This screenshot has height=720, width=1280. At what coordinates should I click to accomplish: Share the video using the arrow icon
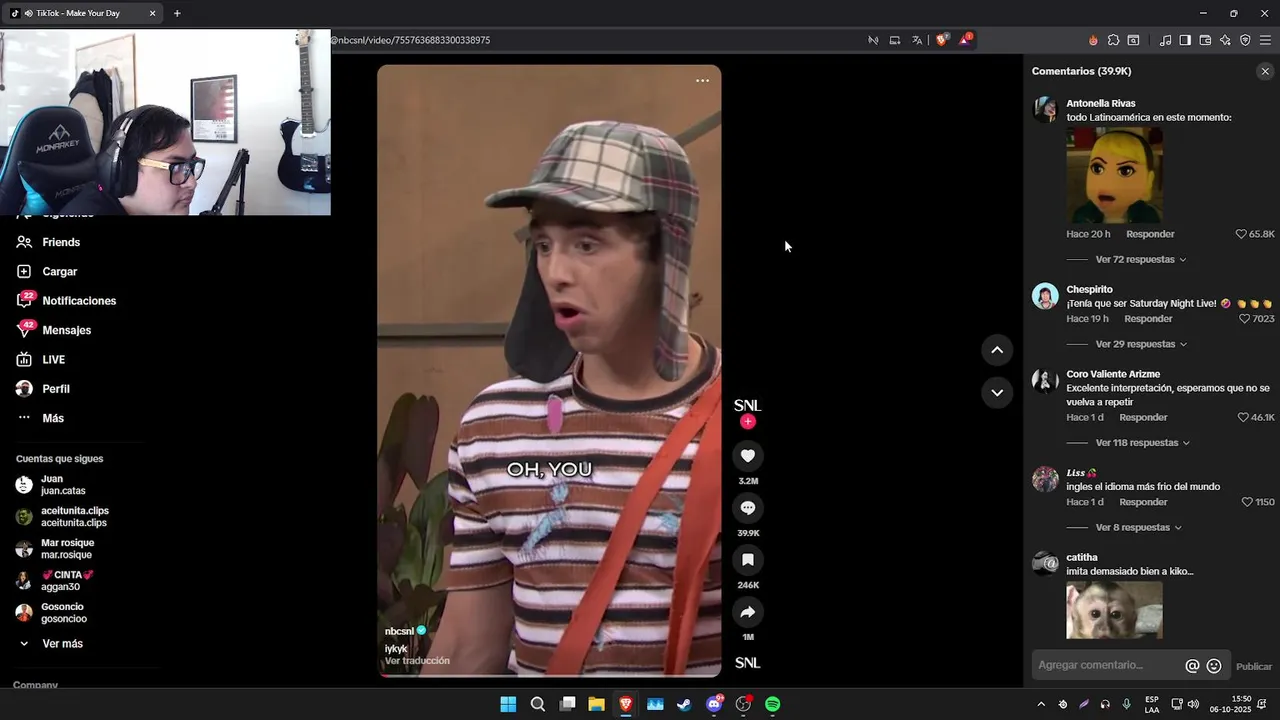pos(747,612)
